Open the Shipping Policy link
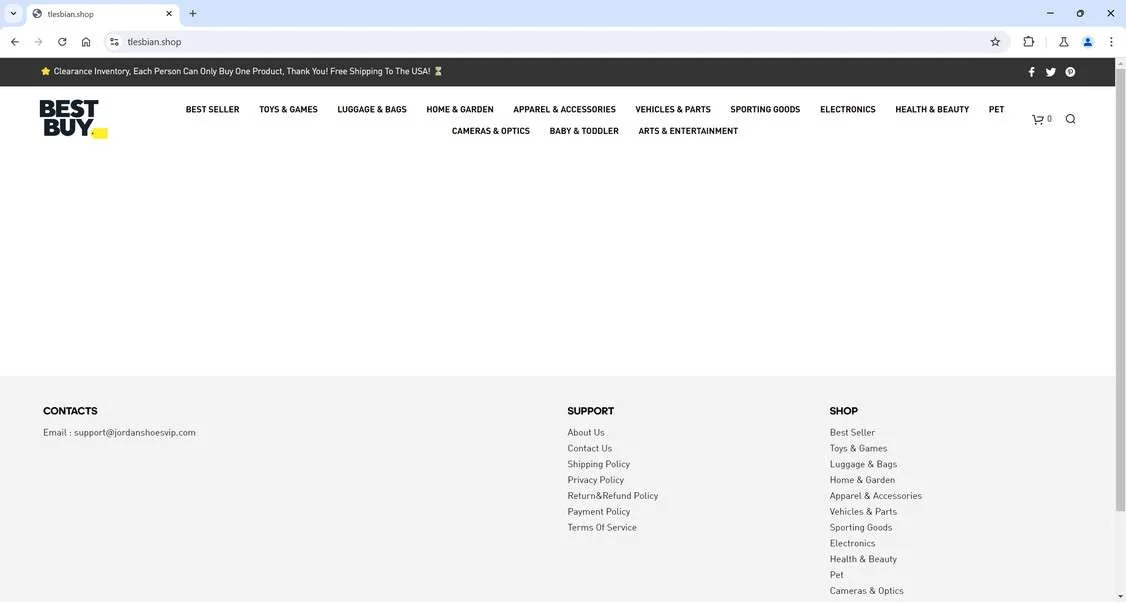This screenshot has height=602, width=1126. [x=598, y=464]
